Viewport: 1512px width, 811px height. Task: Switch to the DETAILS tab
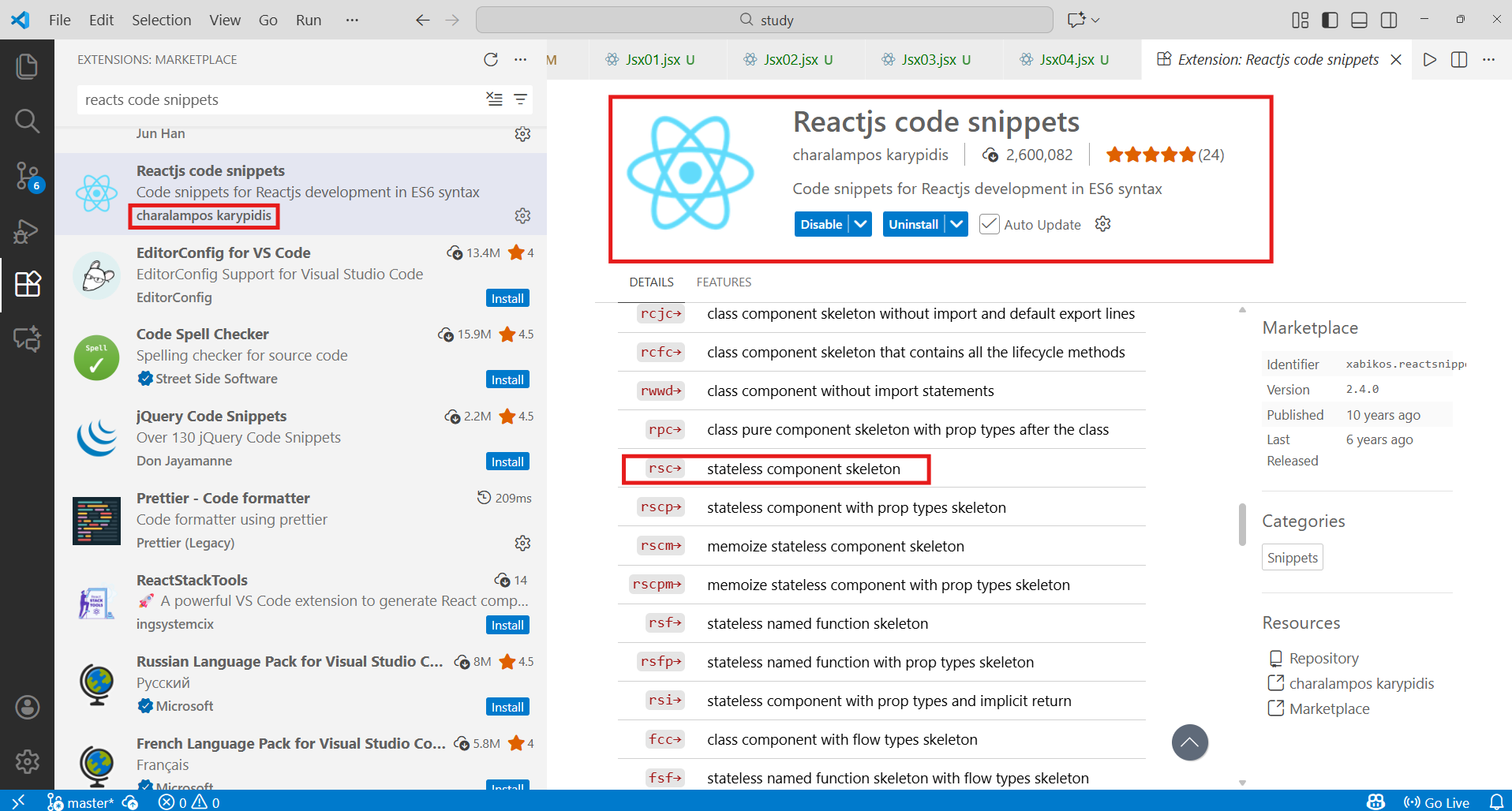[651, 282]
